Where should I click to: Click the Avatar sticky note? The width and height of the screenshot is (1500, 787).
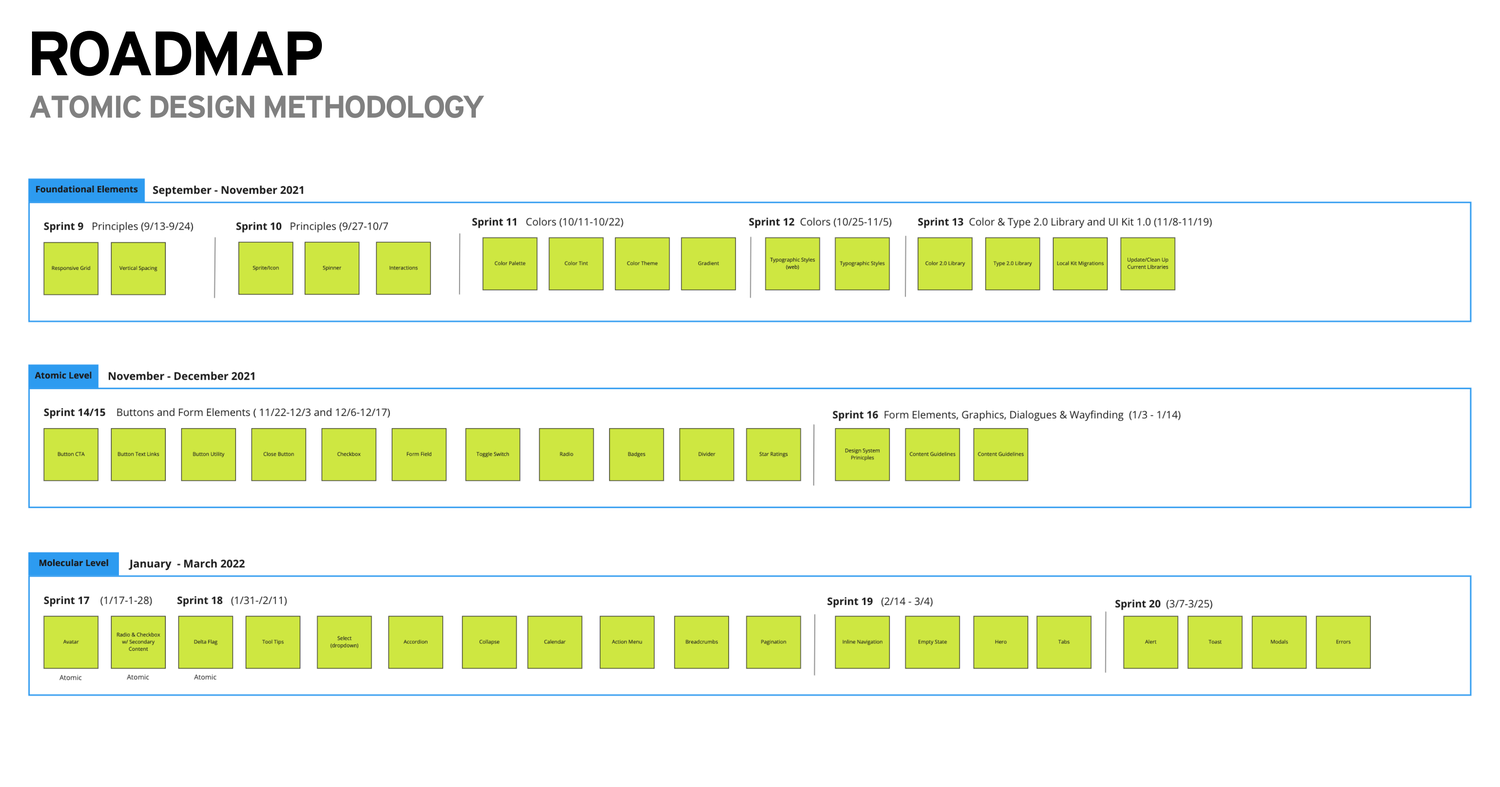point(71,642)
